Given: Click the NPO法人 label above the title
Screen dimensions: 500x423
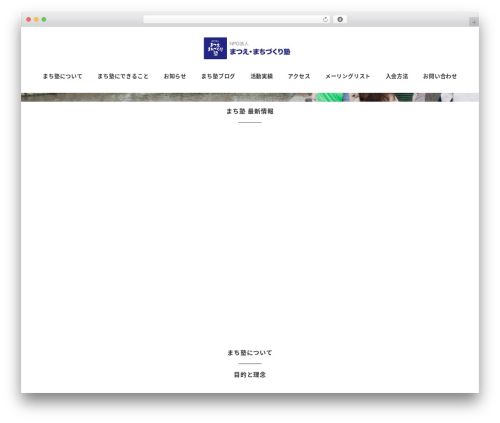Looking at the screenshot, I should pyautogui.click(x=239, y=44).
